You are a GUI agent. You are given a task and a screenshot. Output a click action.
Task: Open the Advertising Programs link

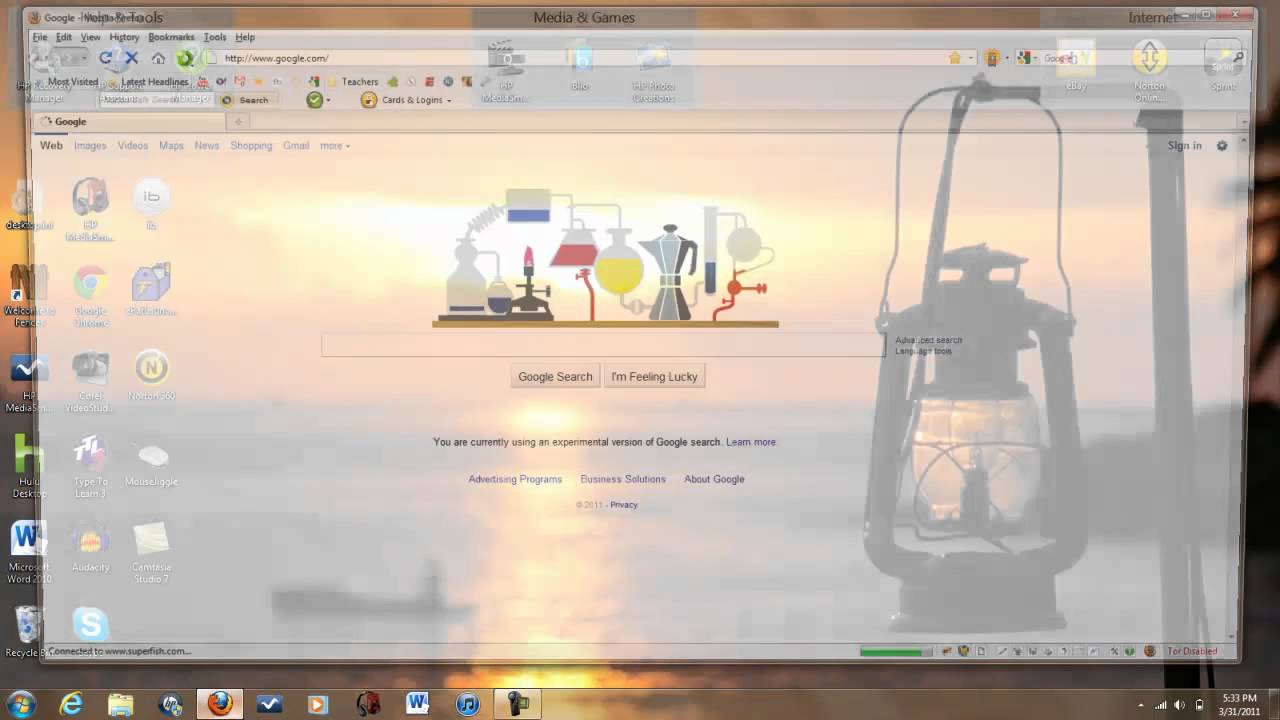(x=515, y=479)
